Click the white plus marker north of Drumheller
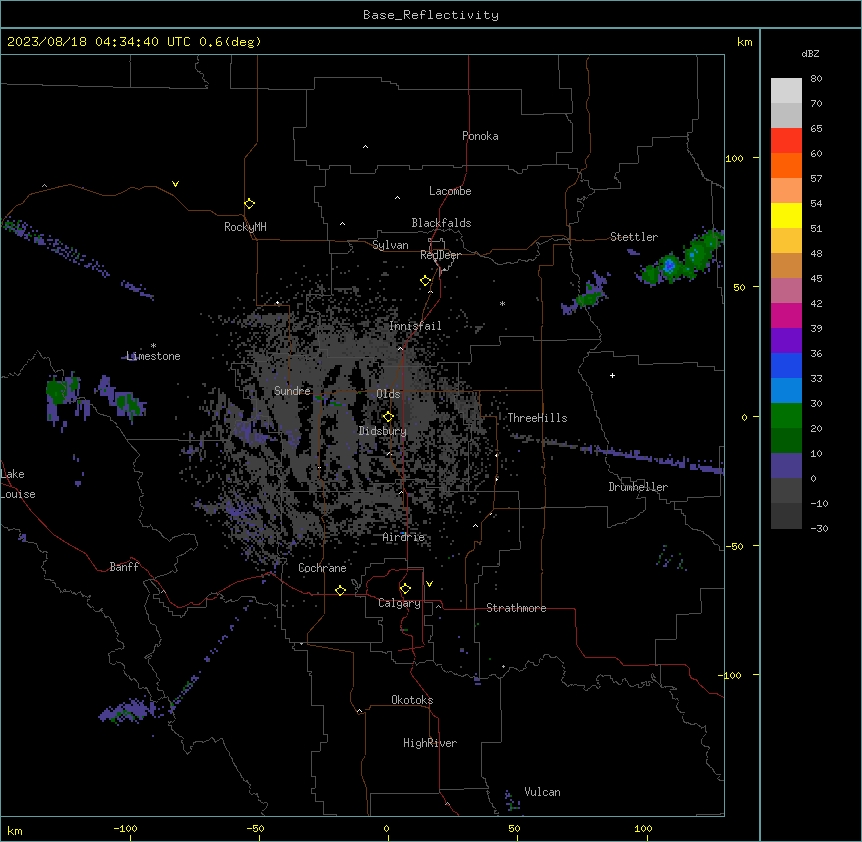The image size is (862, 842). coord(612,375)
